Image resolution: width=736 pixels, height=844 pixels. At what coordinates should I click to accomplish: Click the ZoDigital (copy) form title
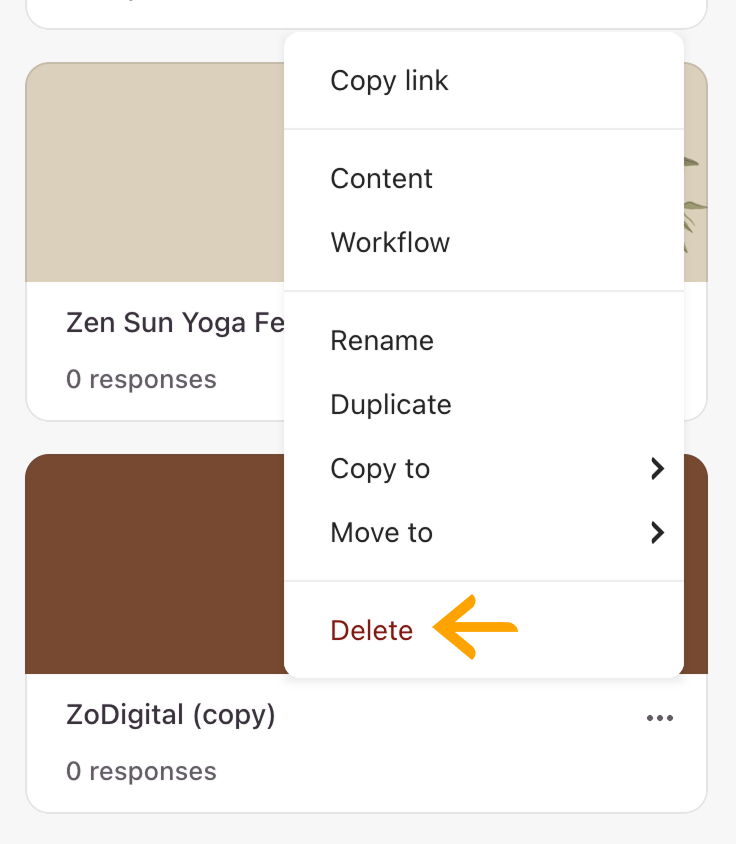(x=171, y=715)
